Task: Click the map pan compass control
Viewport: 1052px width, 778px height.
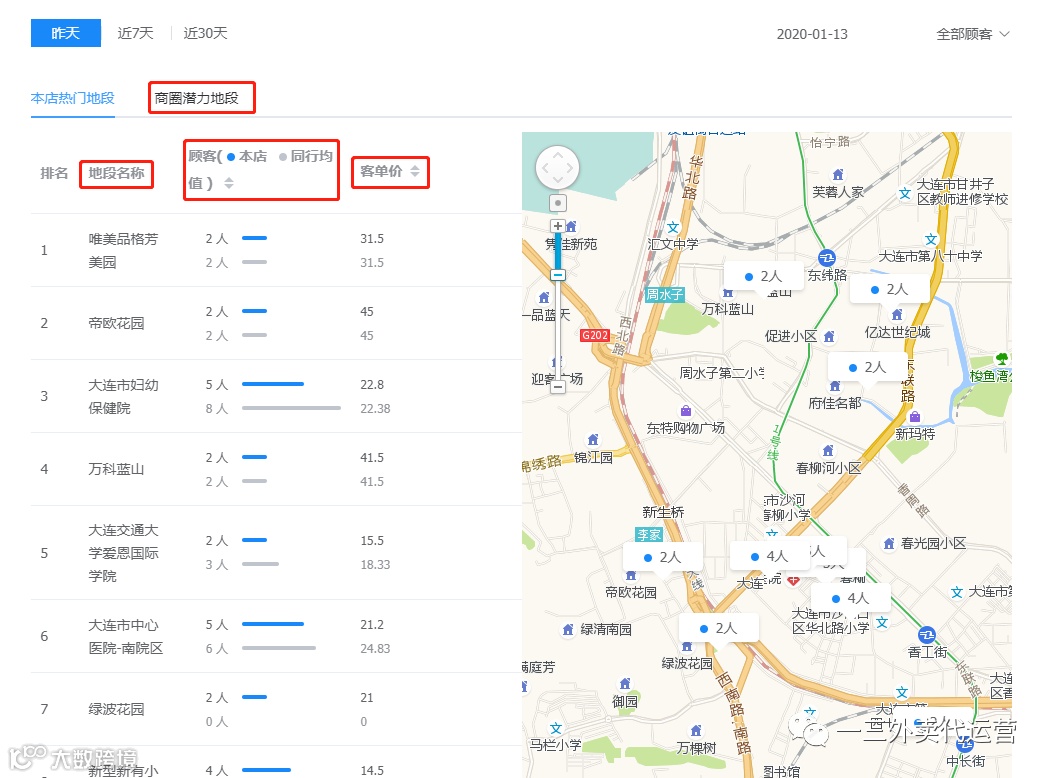Action: pos(558,168)
